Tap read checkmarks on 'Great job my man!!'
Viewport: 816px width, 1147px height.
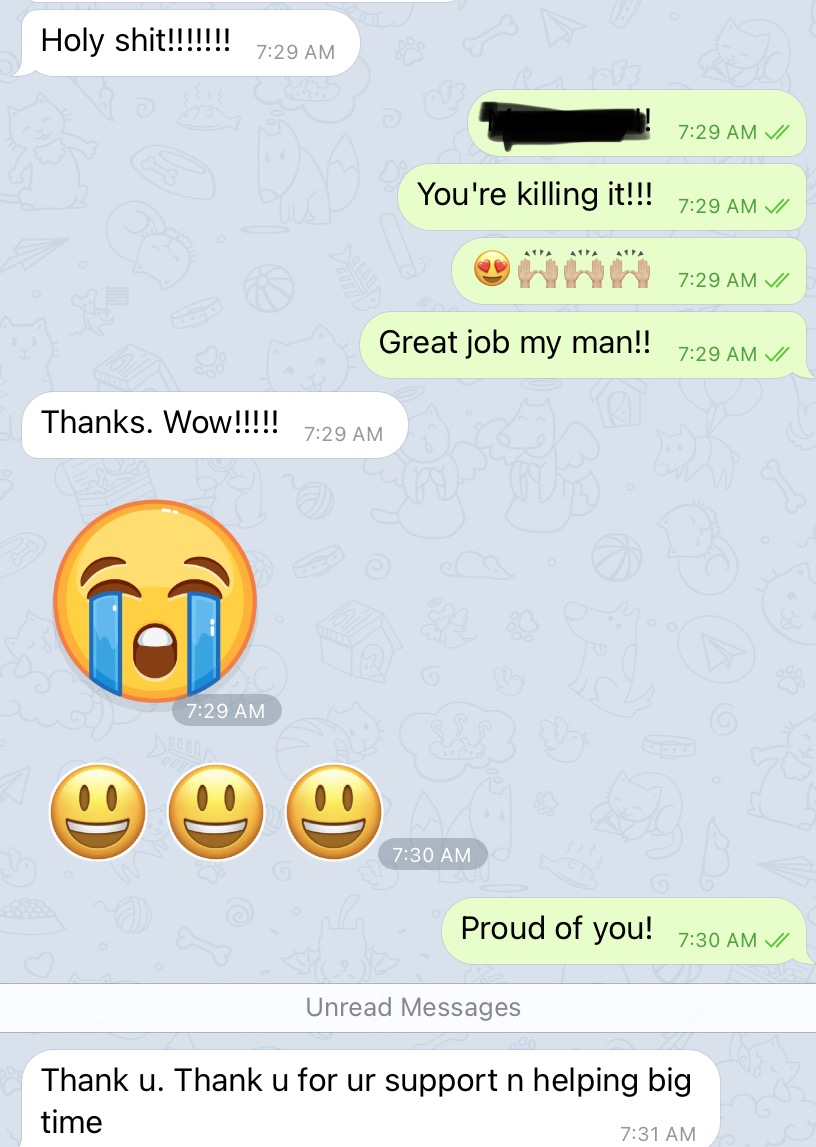click(777, 354)
